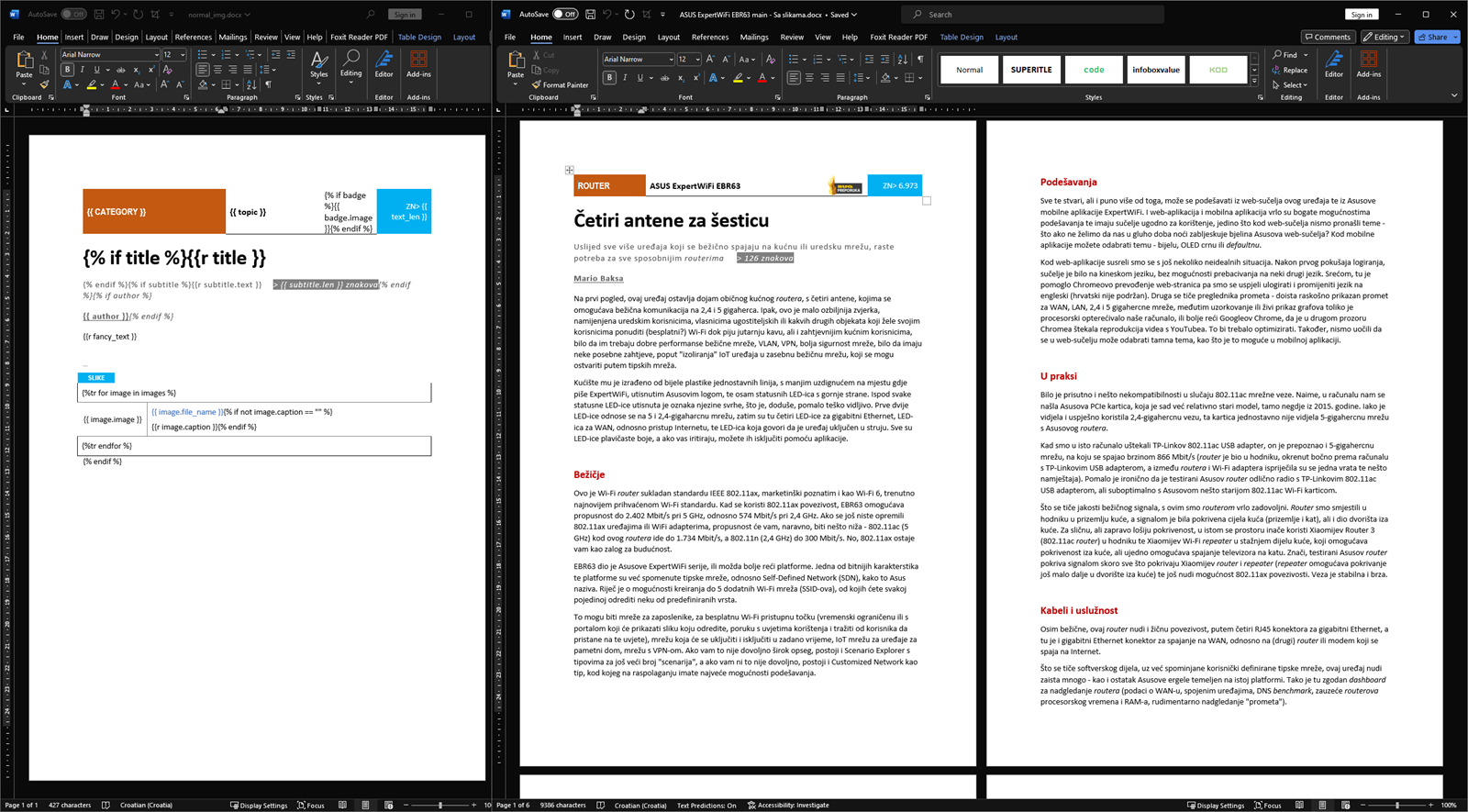The width and height of the screenshot is (1468, 812).
Task: Toggle AutoSave switch in normal_img.docx window
Action: [x=73, y=15]
